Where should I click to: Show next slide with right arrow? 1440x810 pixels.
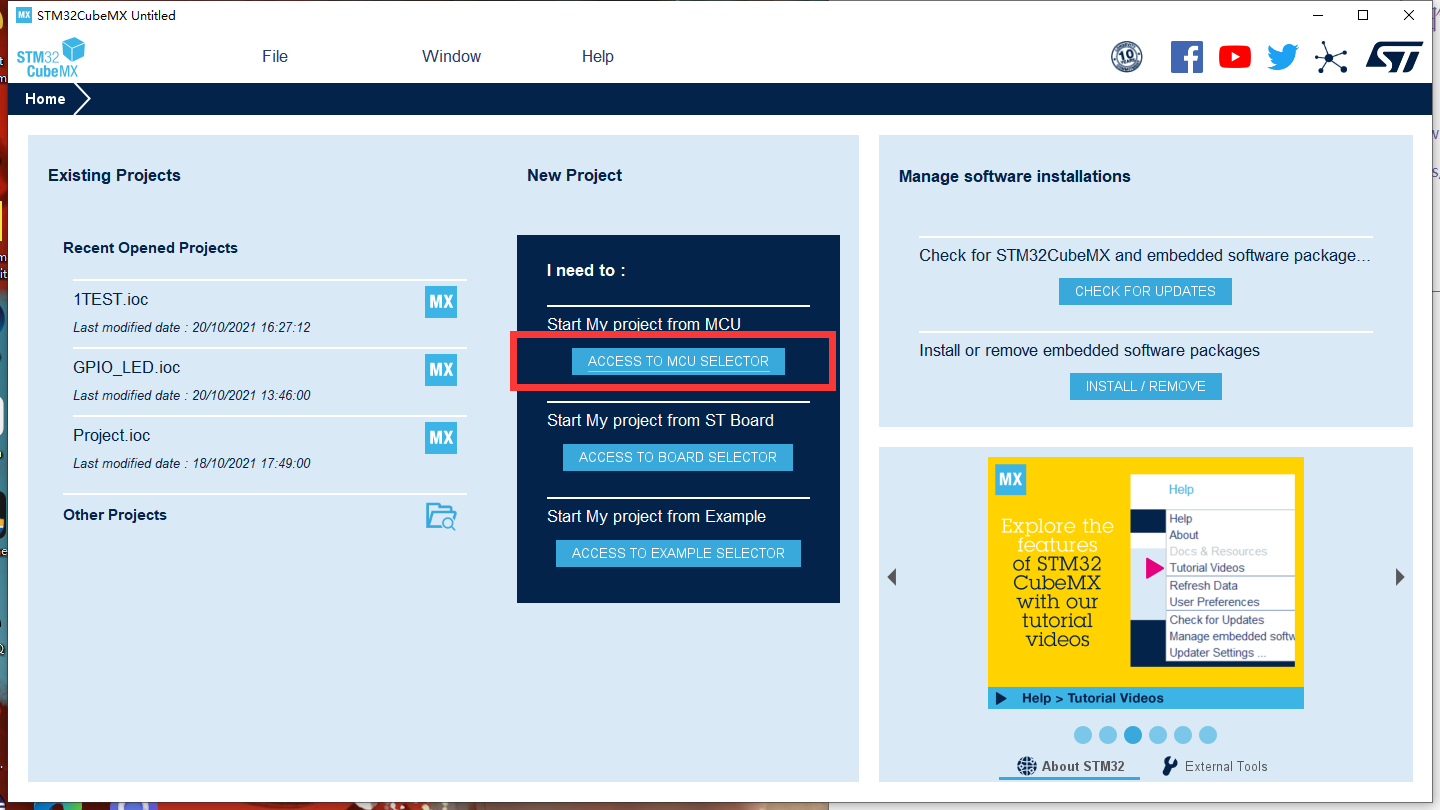(1400, 577)
